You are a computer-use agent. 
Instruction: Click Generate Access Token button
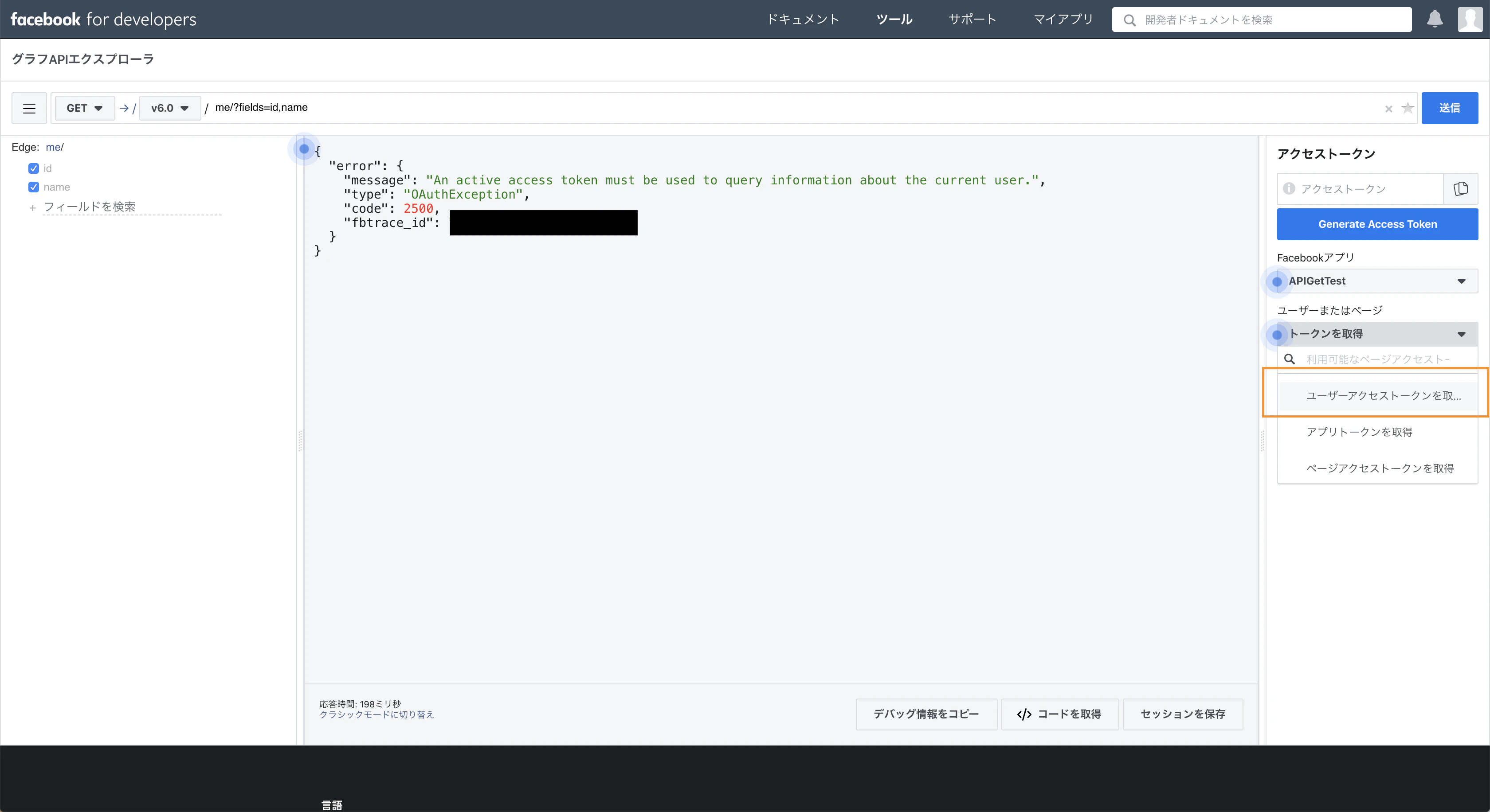(1377, 224)
